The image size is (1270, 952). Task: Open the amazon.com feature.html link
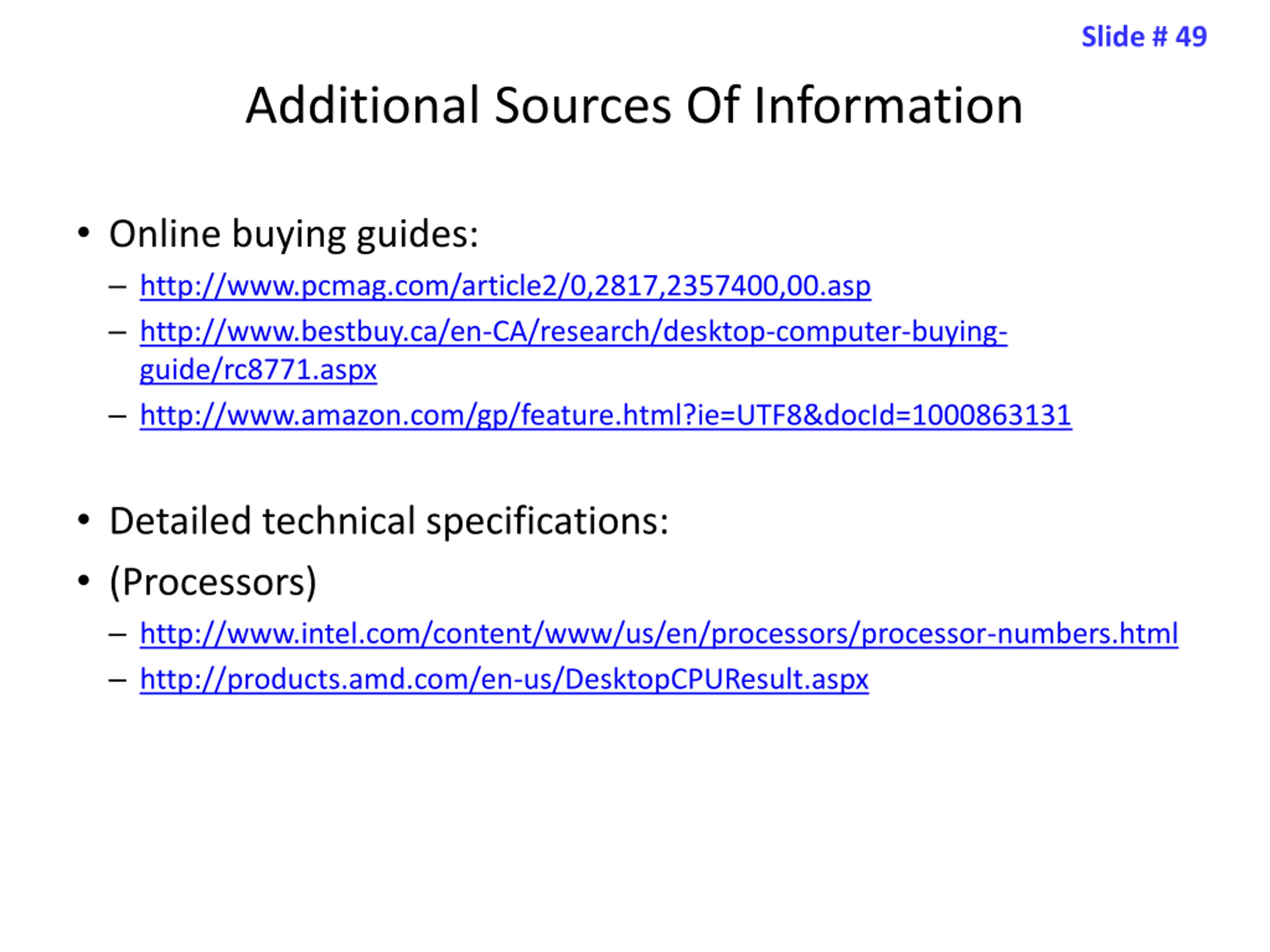click(606, 415)
